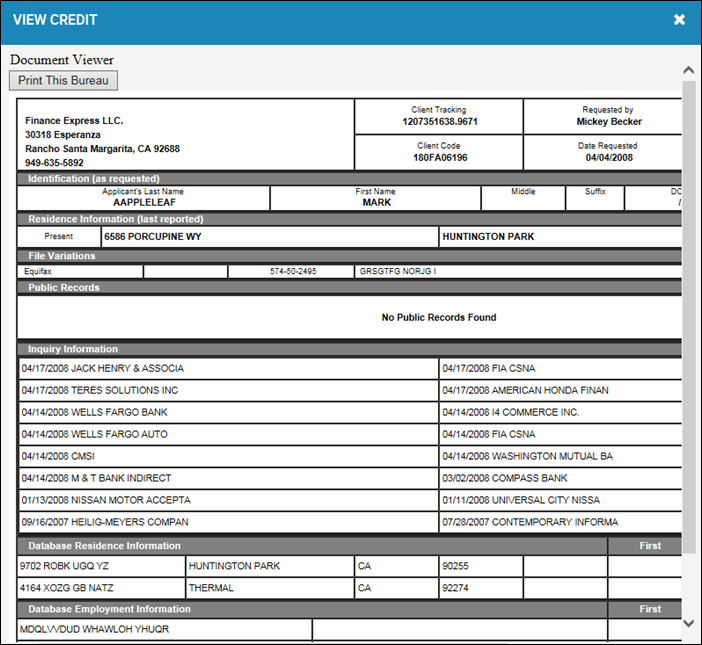Click the I4 COMMERCE INC. inquiry
The width and height of the screenshot is (702, 645).
coord(510,412)
